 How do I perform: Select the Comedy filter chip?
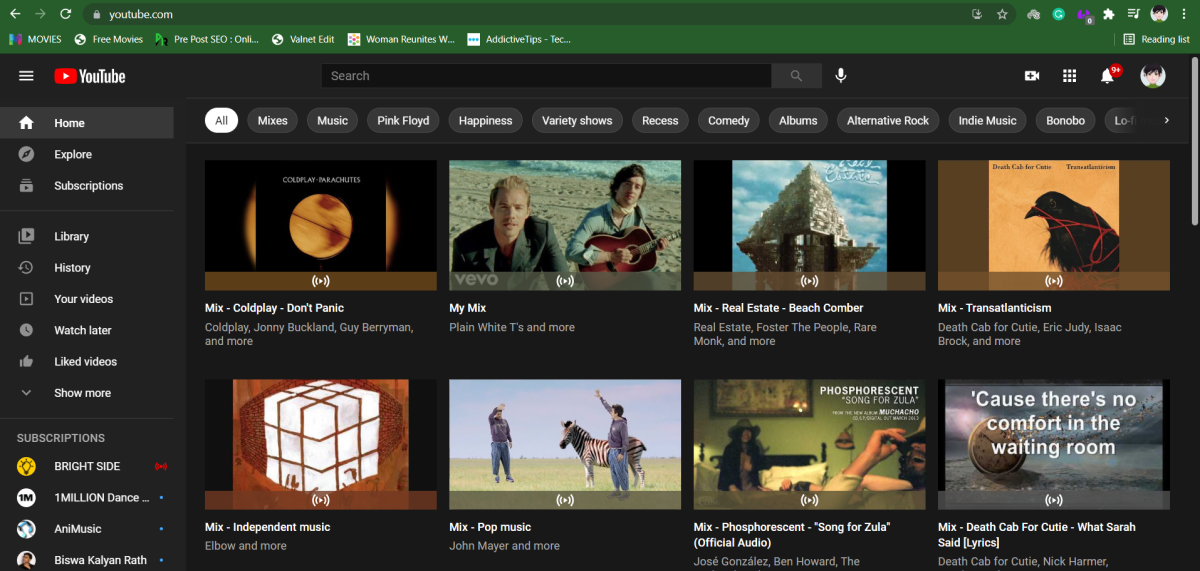(x=728, y=121)
